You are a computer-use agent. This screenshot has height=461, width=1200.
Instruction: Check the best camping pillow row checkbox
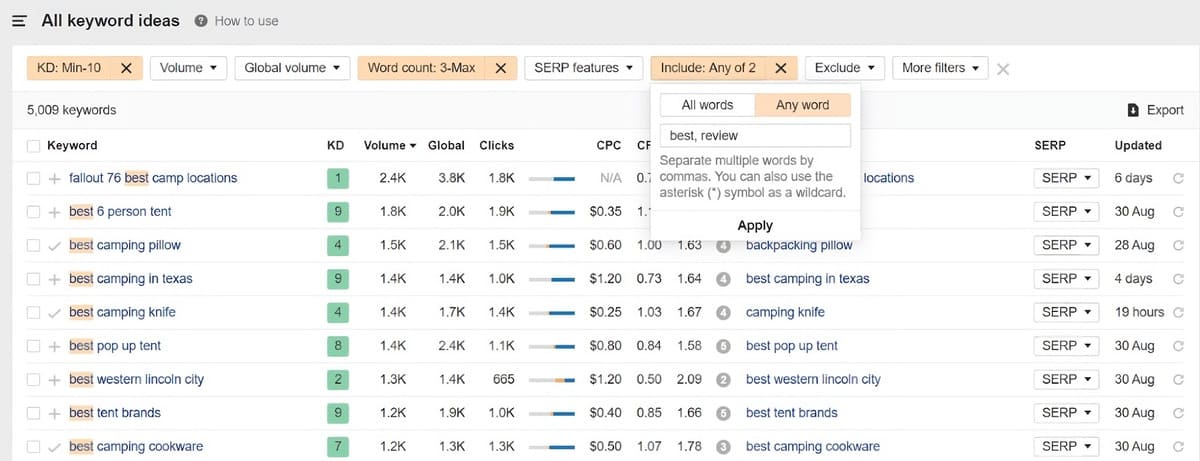click(x=34, y=245)
